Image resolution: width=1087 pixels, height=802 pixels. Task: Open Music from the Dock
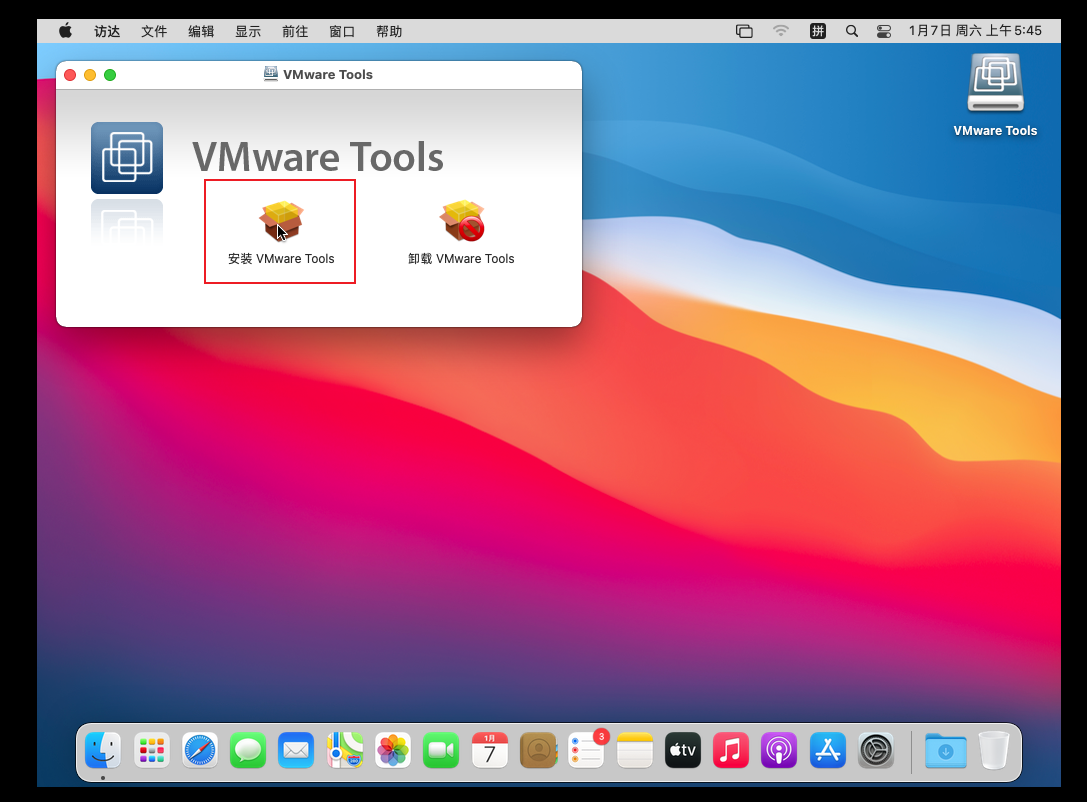point(731,750)
